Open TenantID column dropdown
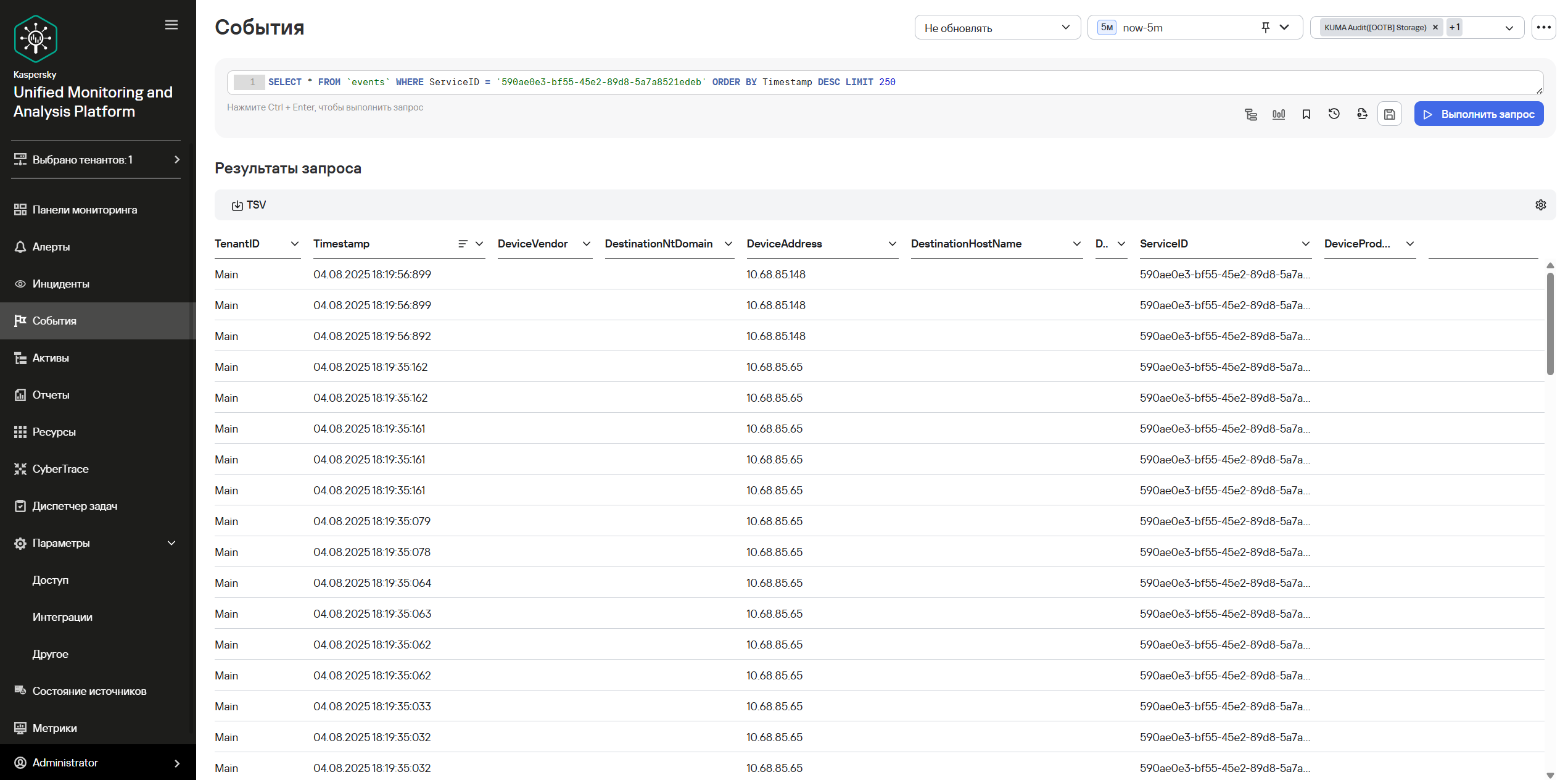Screen dimensions: 1568x780 [x=295, y=244]
